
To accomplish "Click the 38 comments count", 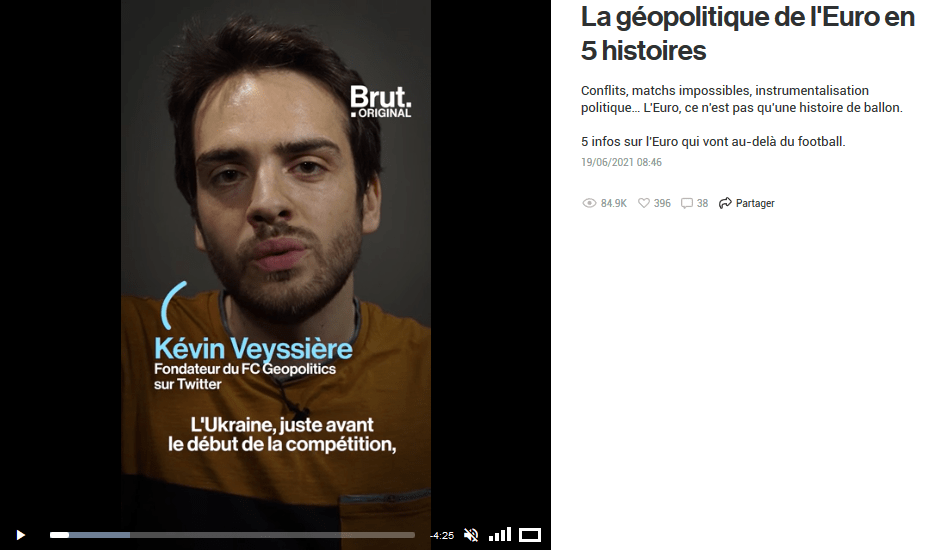I will [702, 204].
